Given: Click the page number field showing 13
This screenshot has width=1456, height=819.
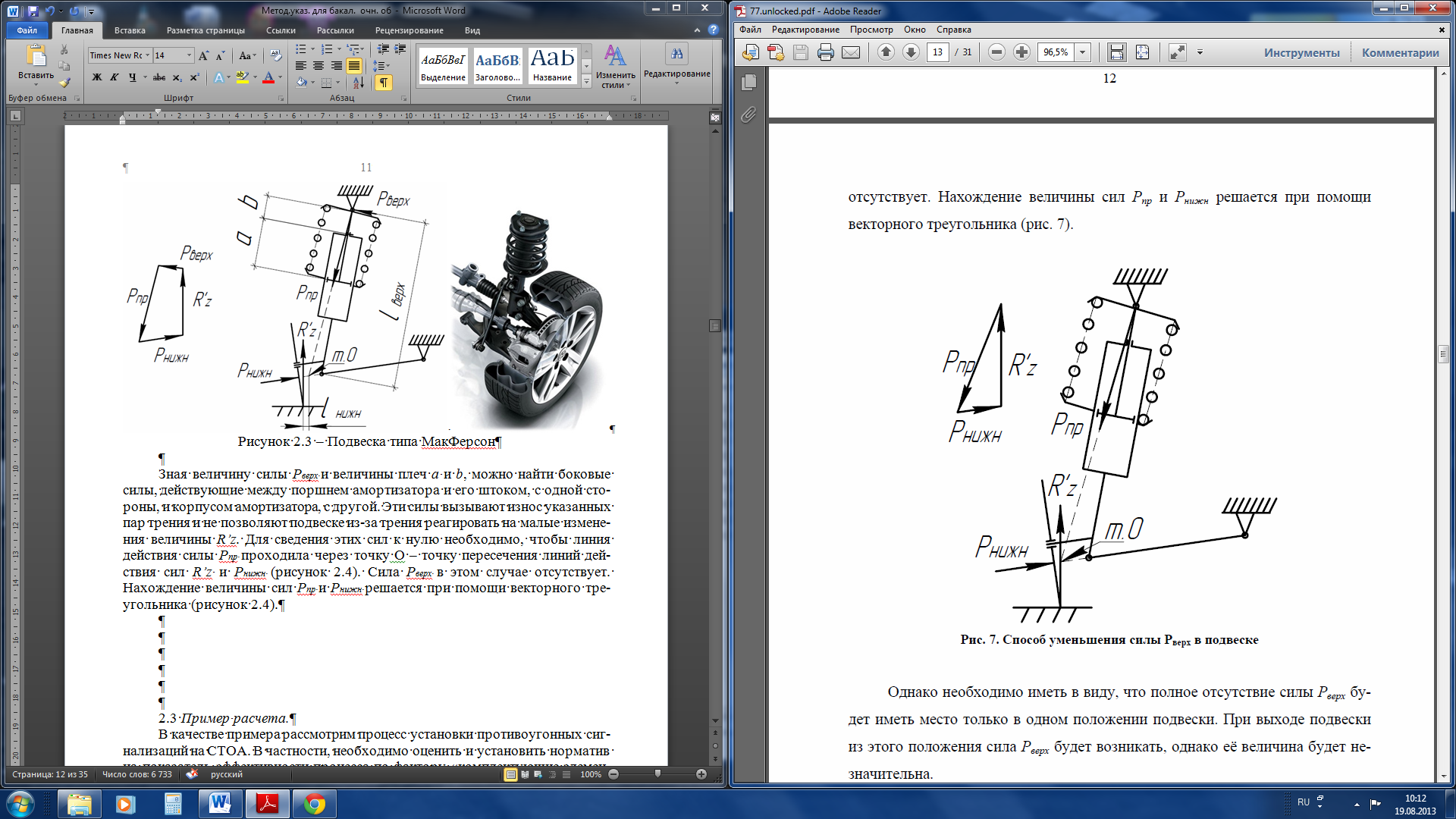Looking at the screenshot, I should pos(937,52).
